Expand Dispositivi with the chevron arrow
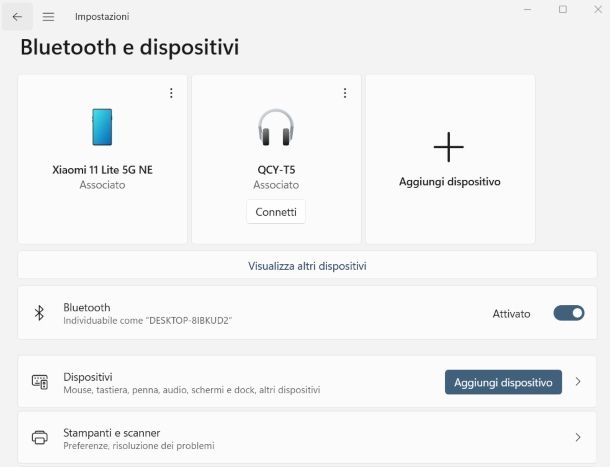Screen dimensions: 610x467 (578, 382)
